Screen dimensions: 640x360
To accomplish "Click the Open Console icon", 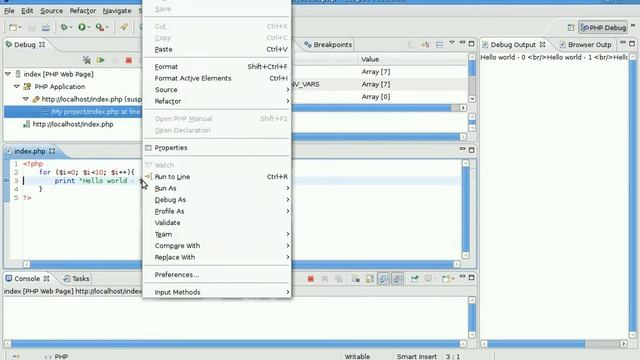I will click(x=445, y=279).
